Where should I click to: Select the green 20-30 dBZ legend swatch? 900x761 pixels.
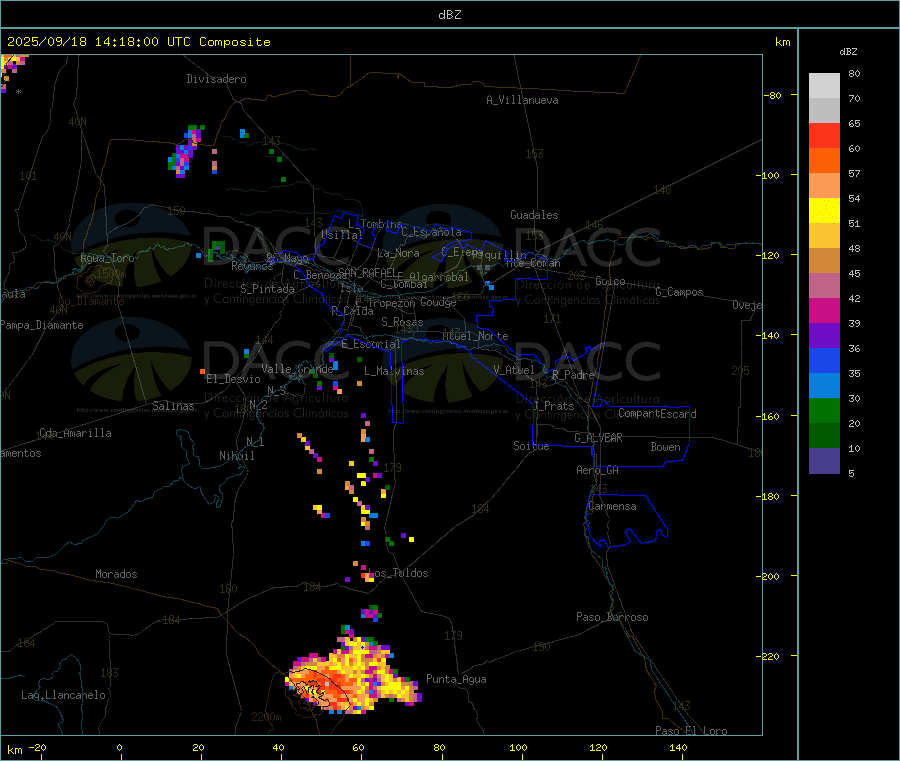point(824,410)
